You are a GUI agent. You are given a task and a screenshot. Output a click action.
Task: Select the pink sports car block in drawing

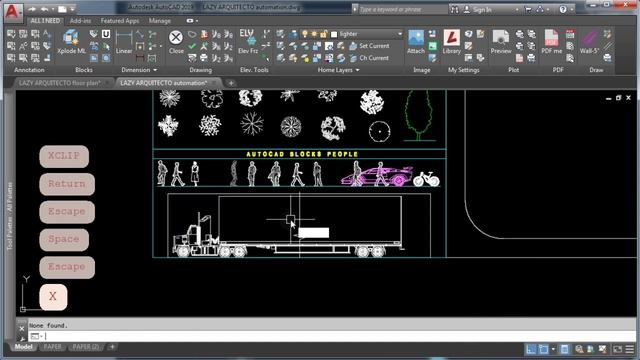click(376, 176)
